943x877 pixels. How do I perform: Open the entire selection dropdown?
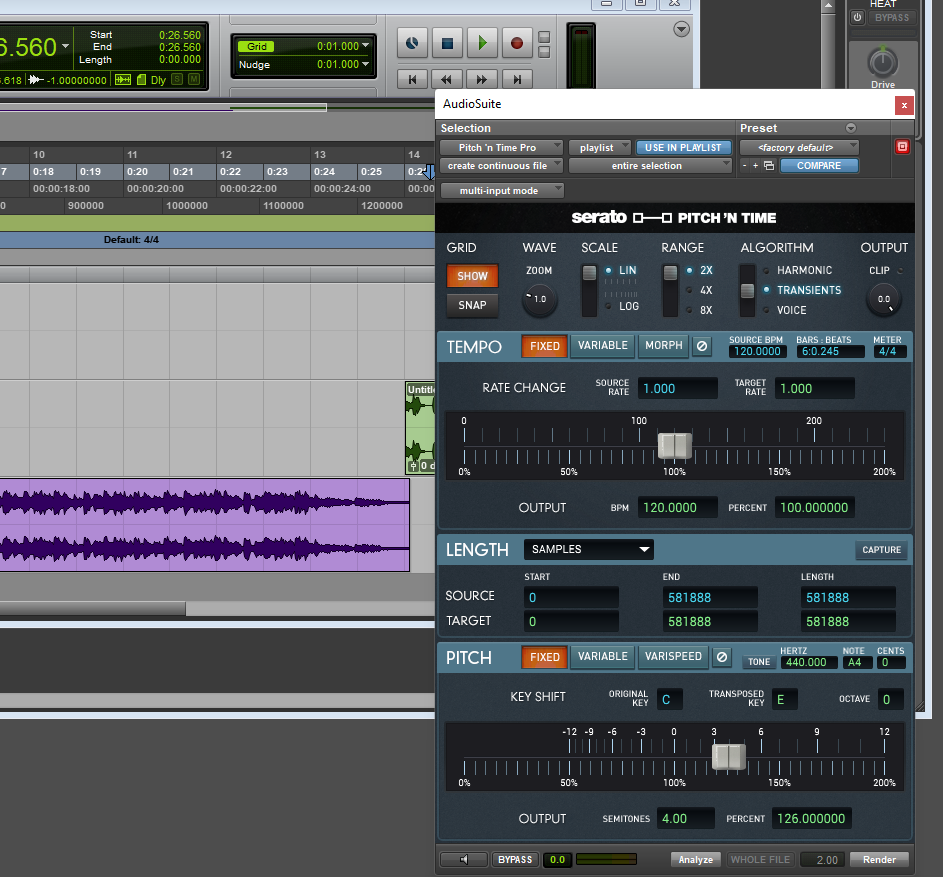click(650, 166)
